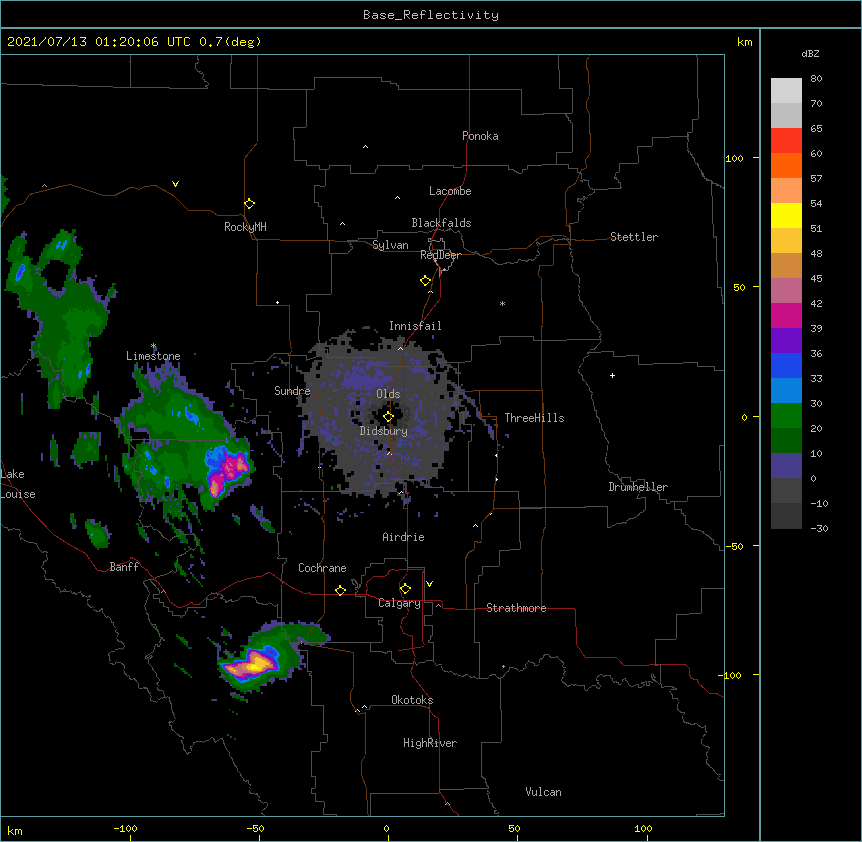Image resolution: width=862 pixels, height=842 pixels.
Task: Click the asterisk marker east of Innisfail
Action: [x=502, y=304]
